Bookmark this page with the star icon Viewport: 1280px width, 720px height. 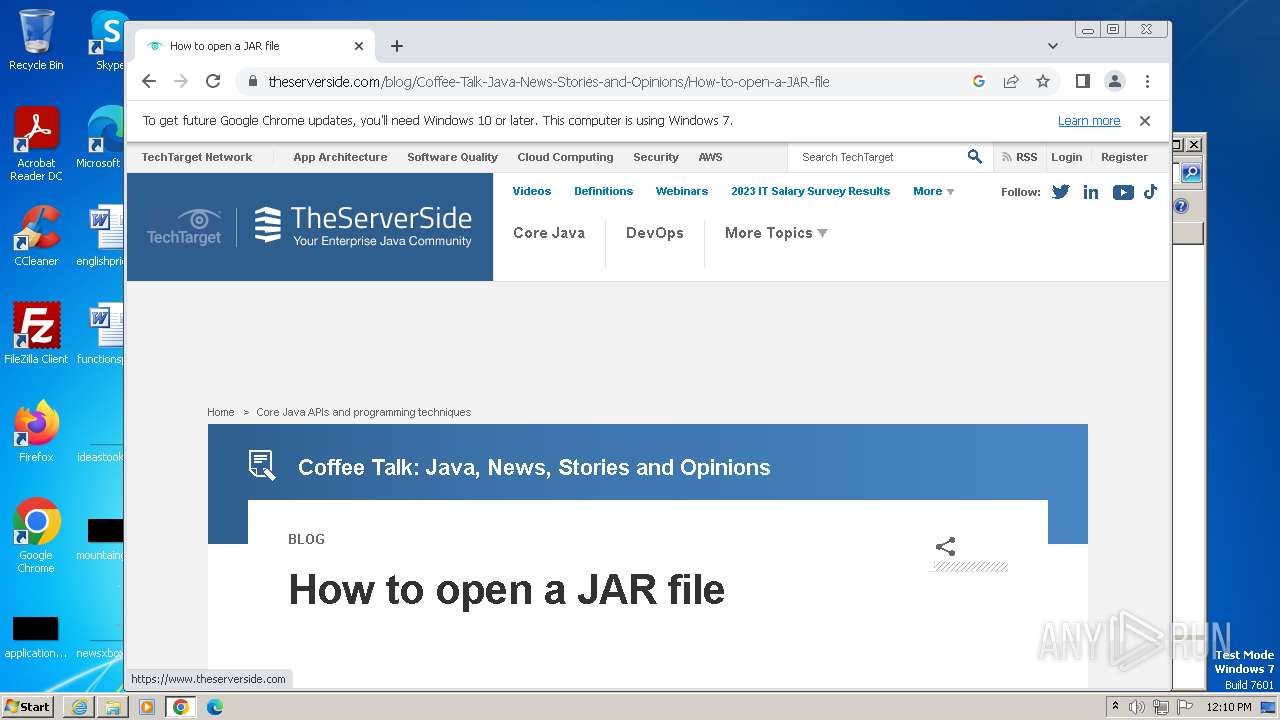(x=1043, y=82)
